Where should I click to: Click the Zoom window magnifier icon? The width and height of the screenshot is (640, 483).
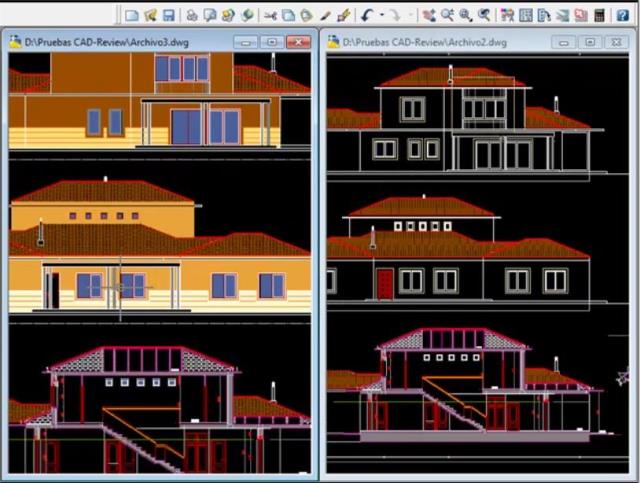pyautogui.click(x=466, y=16)
